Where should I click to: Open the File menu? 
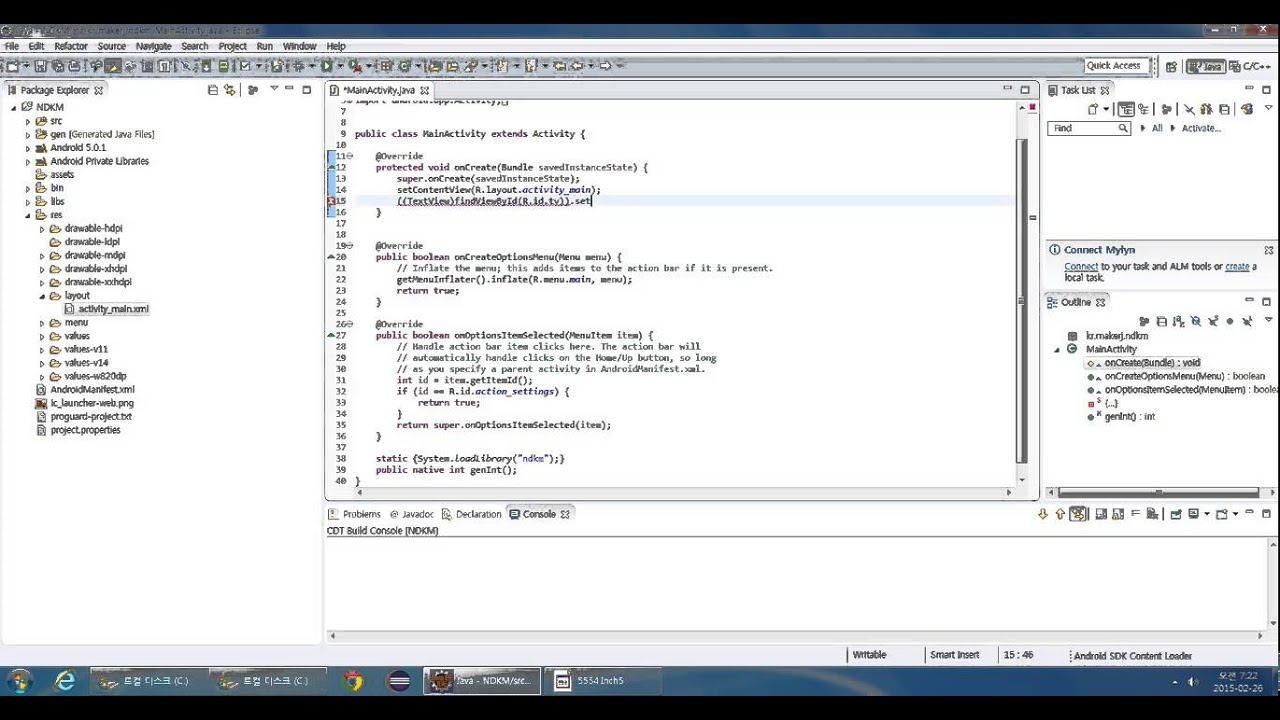coord(11,46)
